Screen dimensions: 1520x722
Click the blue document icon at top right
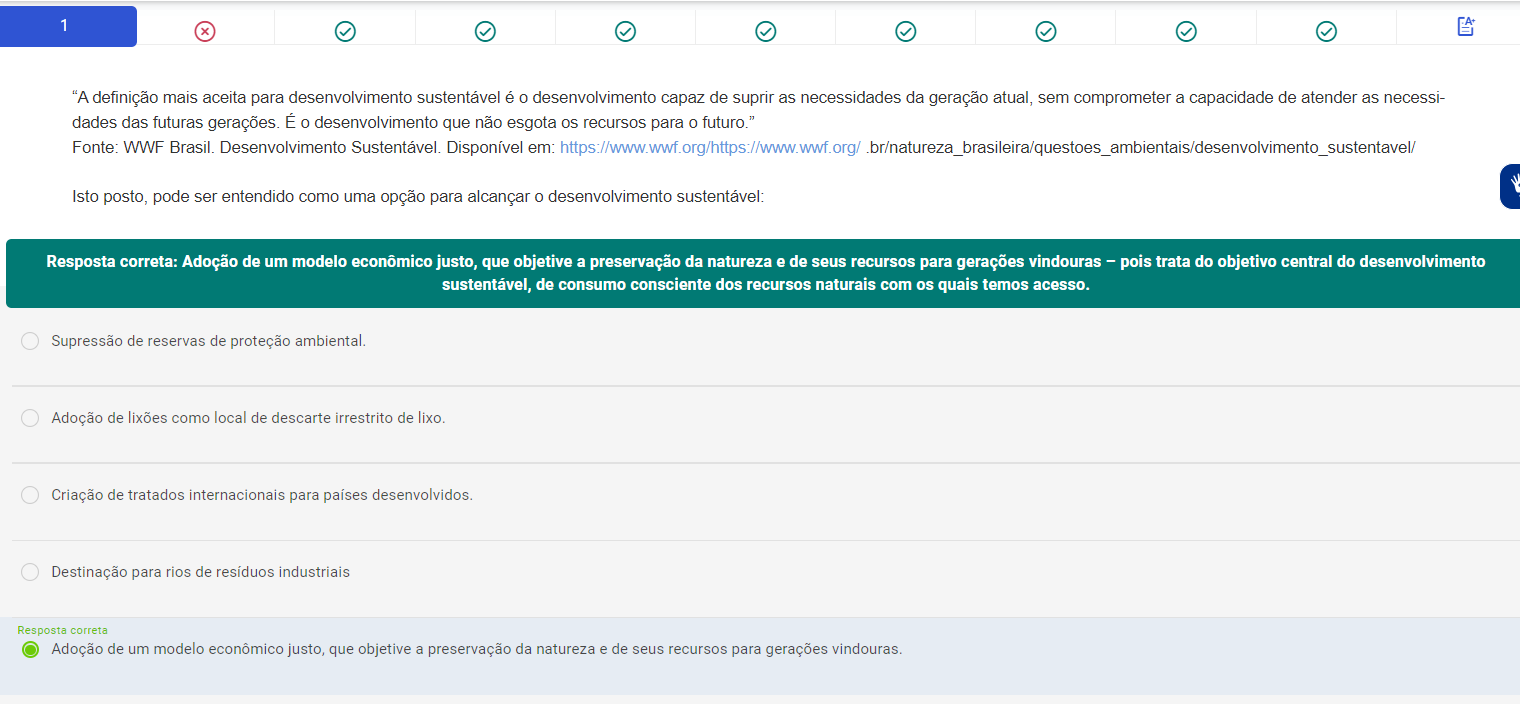[x=1466, y=27]
